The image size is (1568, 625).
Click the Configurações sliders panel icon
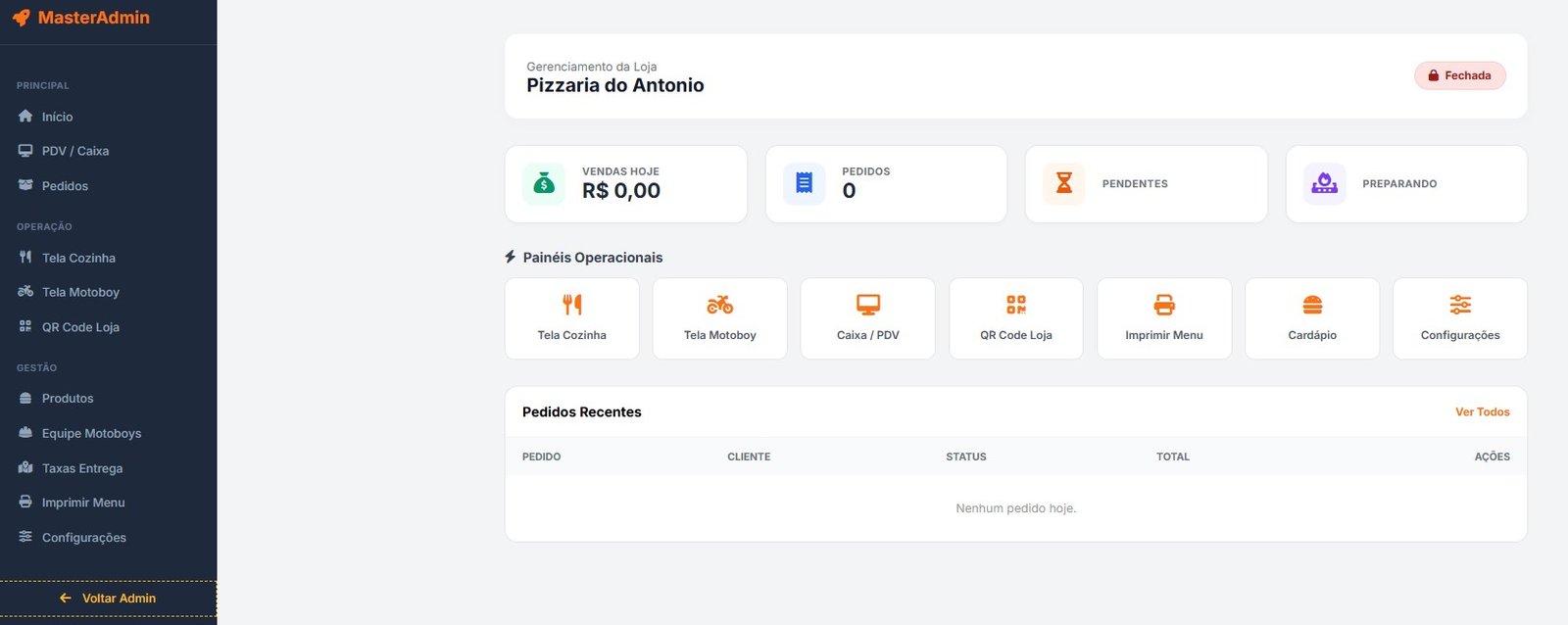(1460, 305)
